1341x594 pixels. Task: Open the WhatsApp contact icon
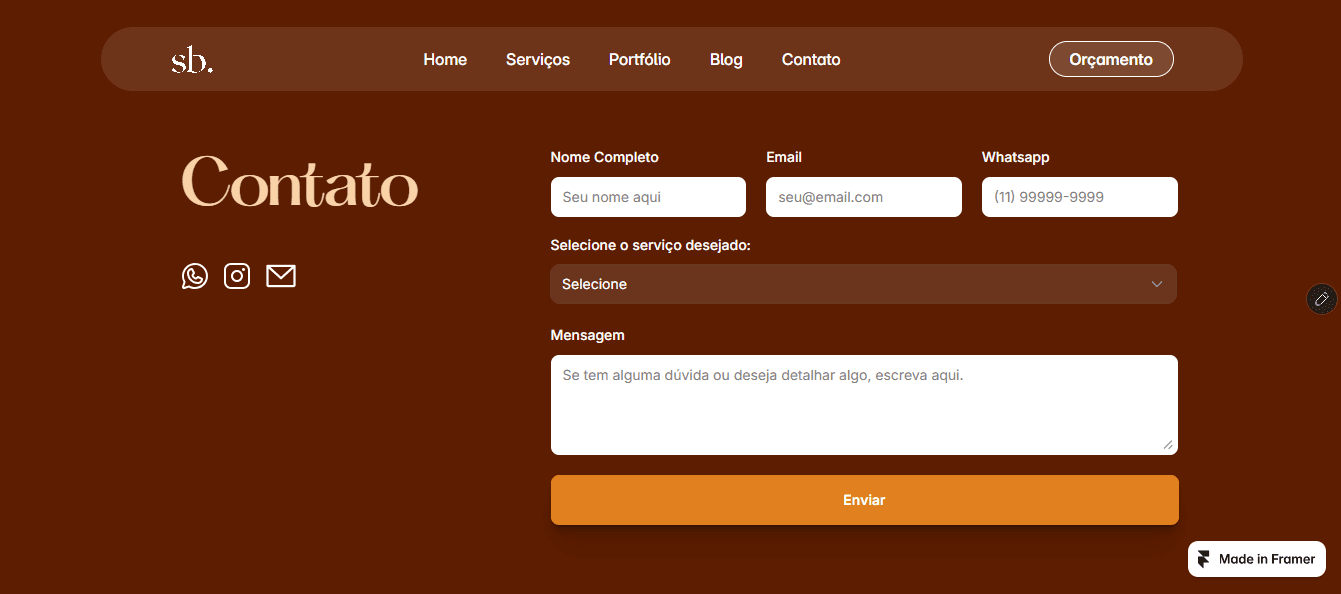pyautogui.click(x=195, y=276)
